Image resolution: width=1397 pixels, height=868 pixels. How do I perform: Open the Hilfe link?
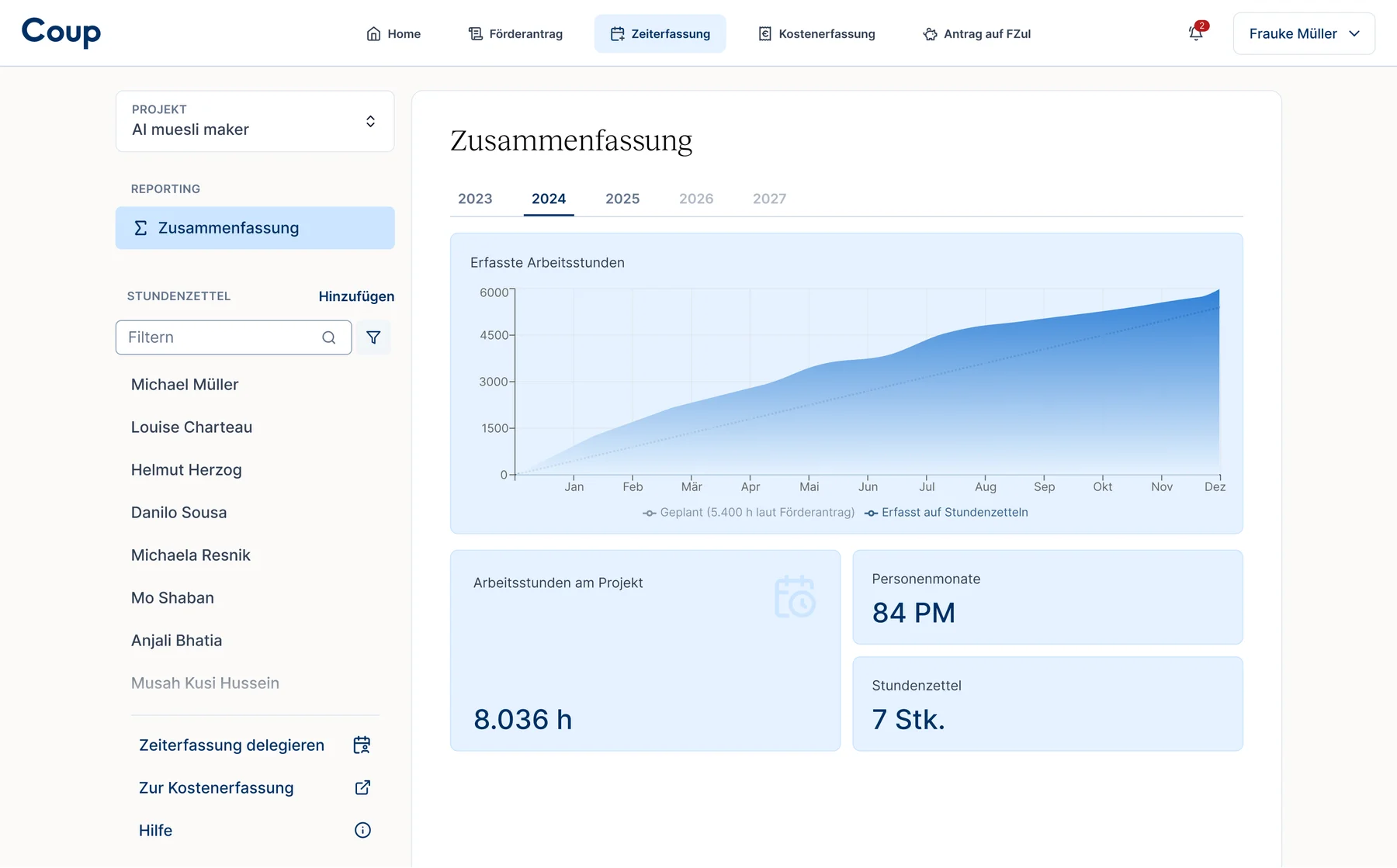(x=155, y=831)
